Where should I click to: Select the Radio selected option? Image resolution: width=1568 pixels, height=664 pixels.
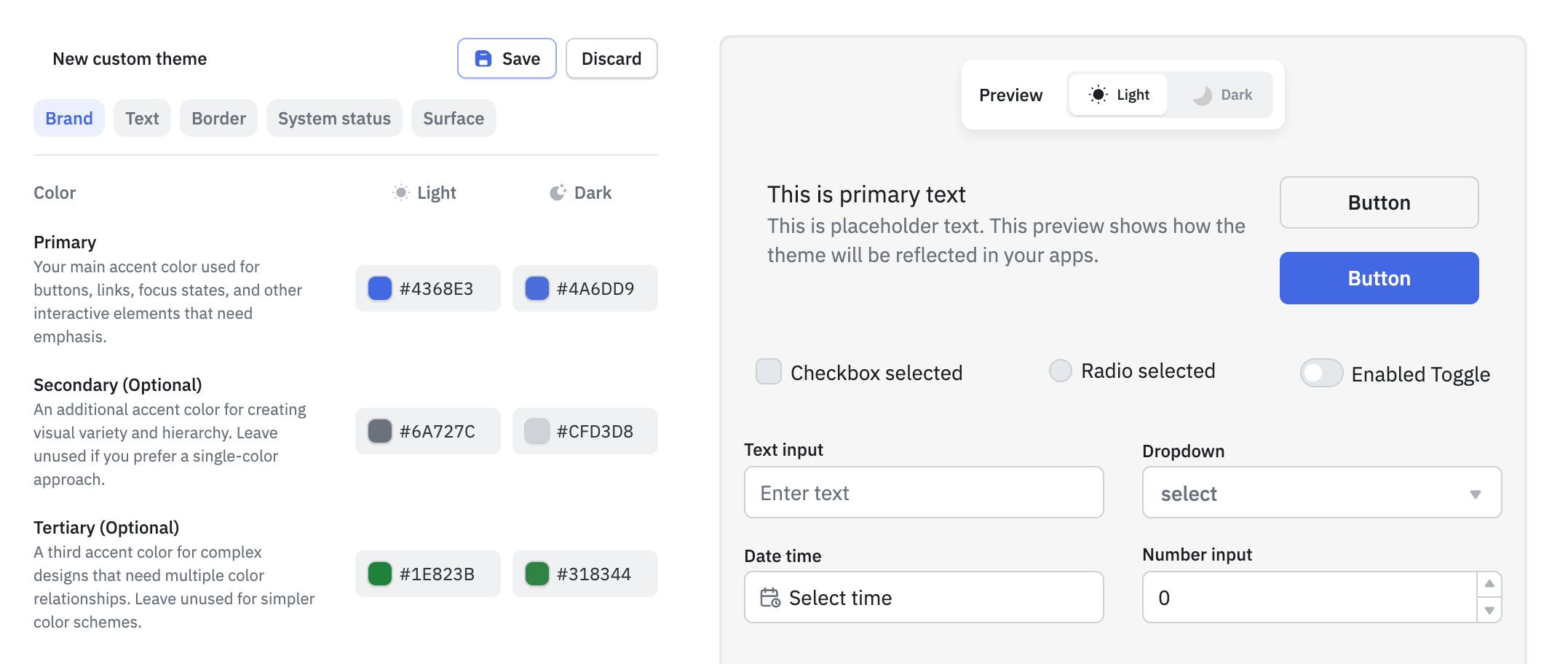click(1060, 371)
